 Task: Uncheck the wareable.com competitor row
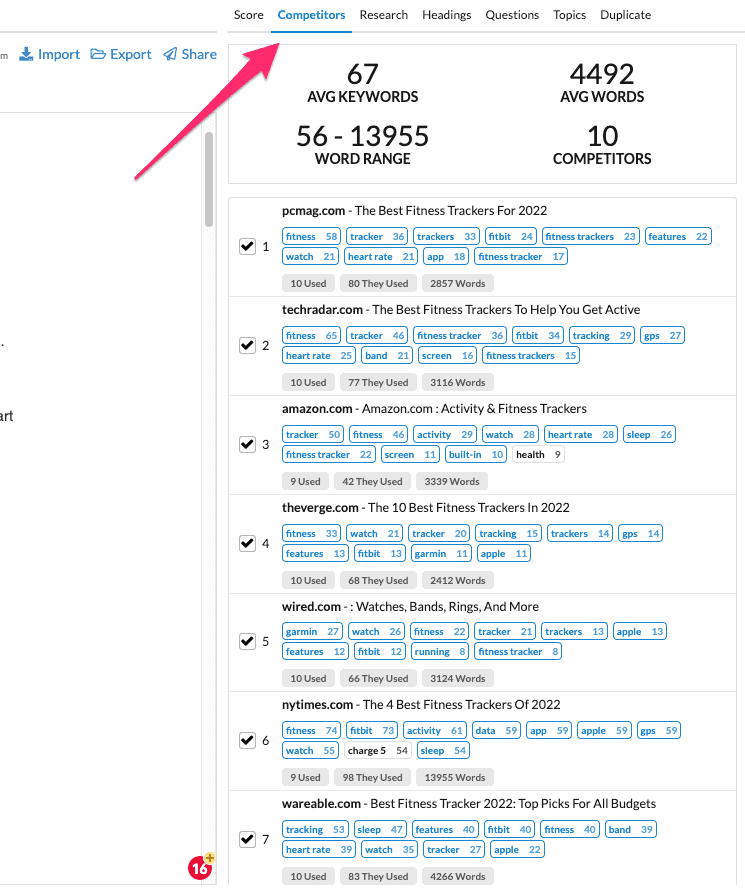coord(248,840)
